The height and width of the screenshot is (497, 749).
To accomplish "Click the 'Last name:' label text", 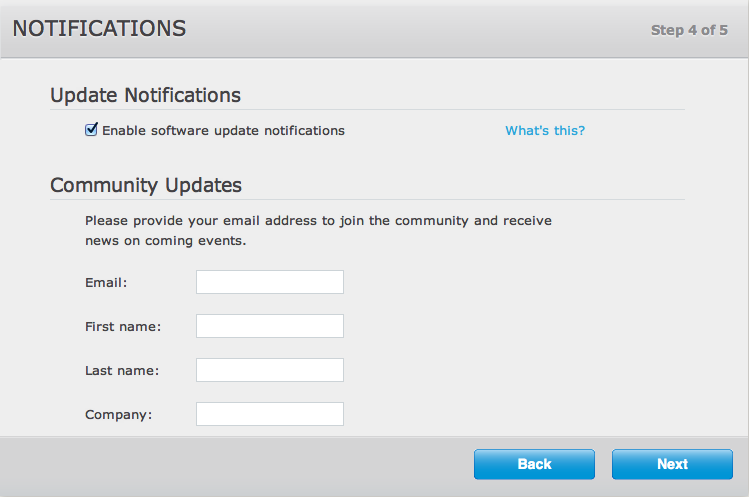I will (122, 371).
